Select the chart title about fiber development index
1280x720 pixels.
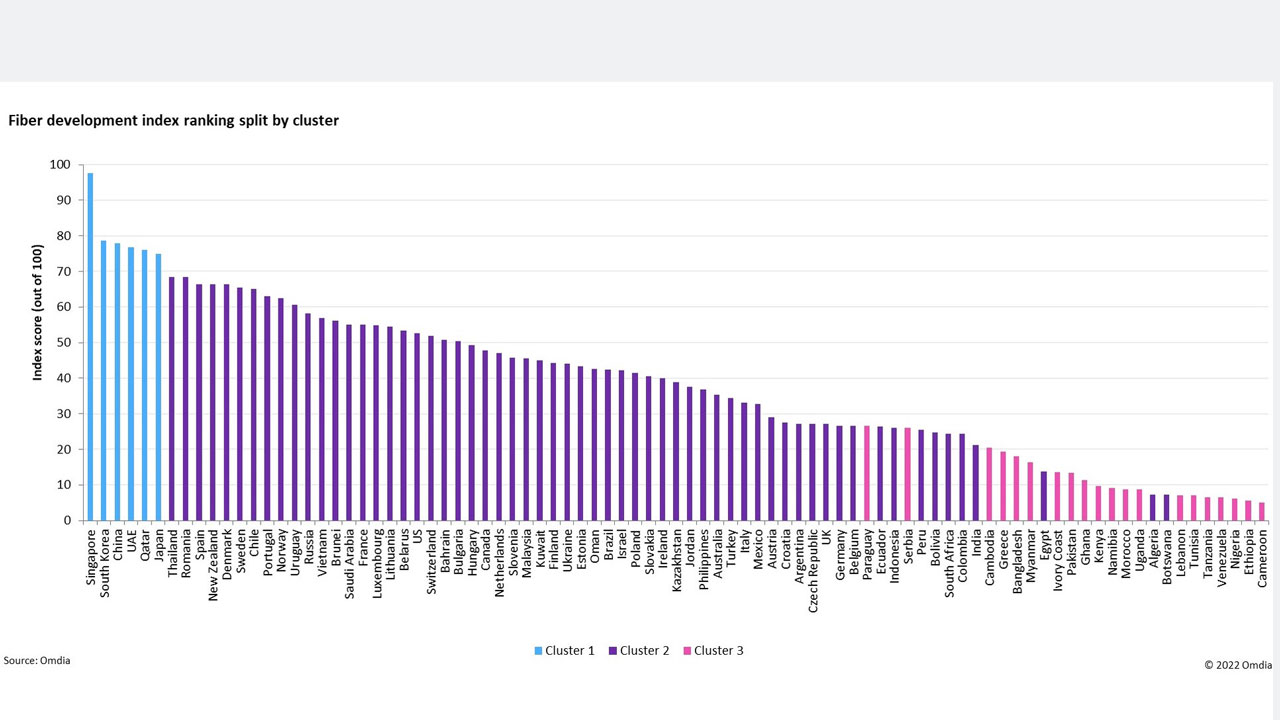point(173,120)
